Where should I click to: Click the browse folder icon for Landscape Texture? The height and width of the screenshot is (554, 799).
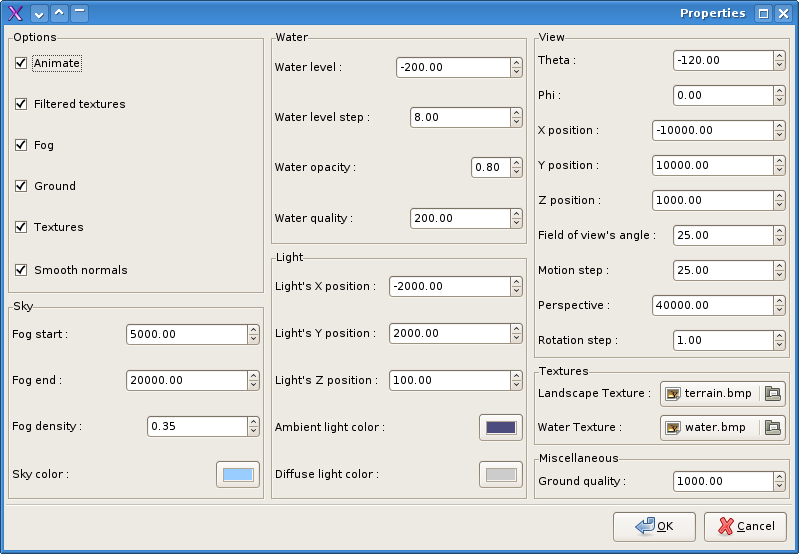772,394
